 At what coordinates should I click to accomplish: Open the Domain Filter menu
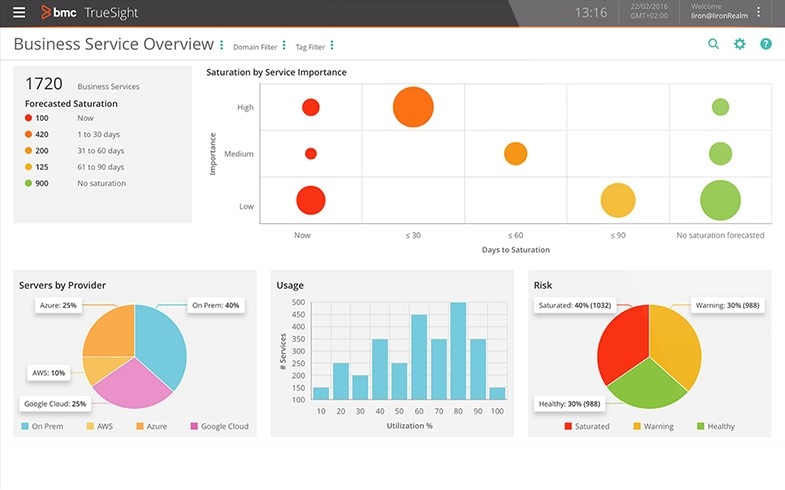tap(284, 46)
